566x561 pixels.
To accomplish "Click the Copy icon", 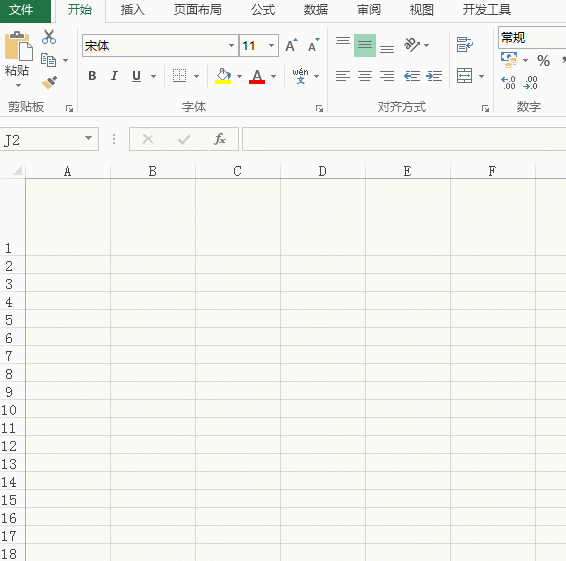I will point(48,60).
